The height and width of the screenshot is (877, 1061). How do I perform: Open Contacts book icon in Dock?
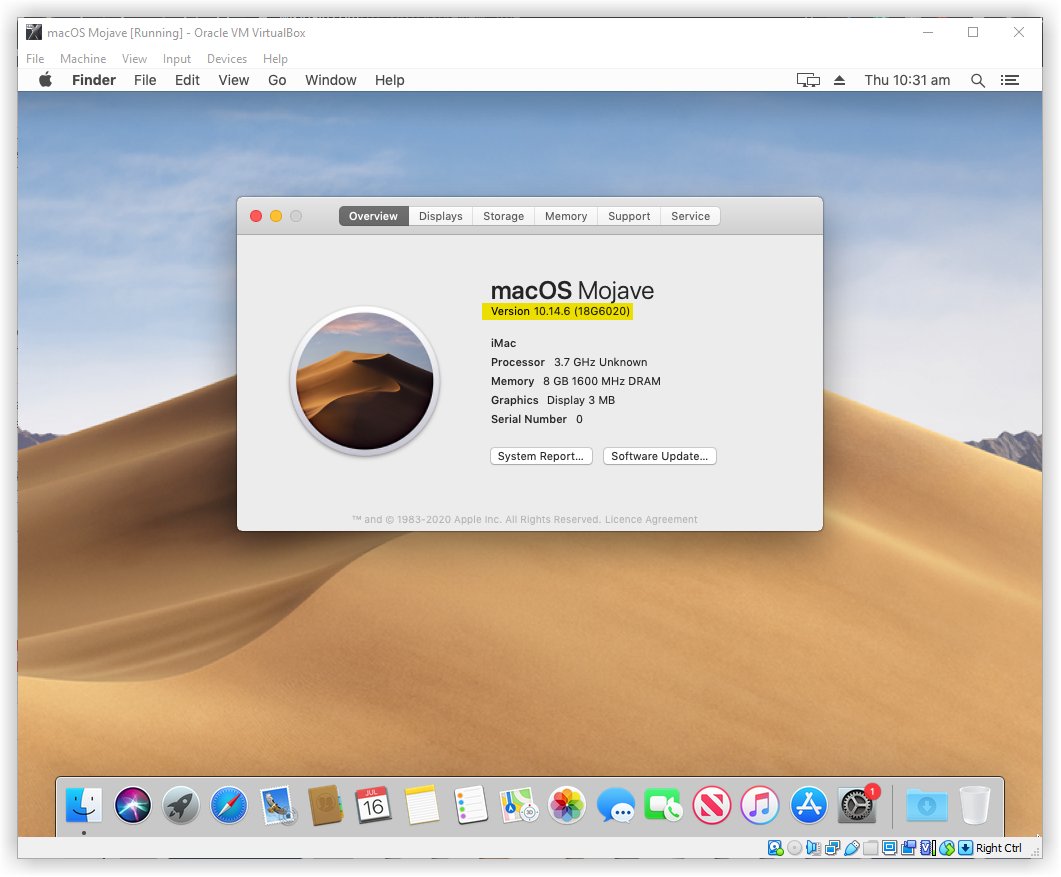click(x=325, y=805)
